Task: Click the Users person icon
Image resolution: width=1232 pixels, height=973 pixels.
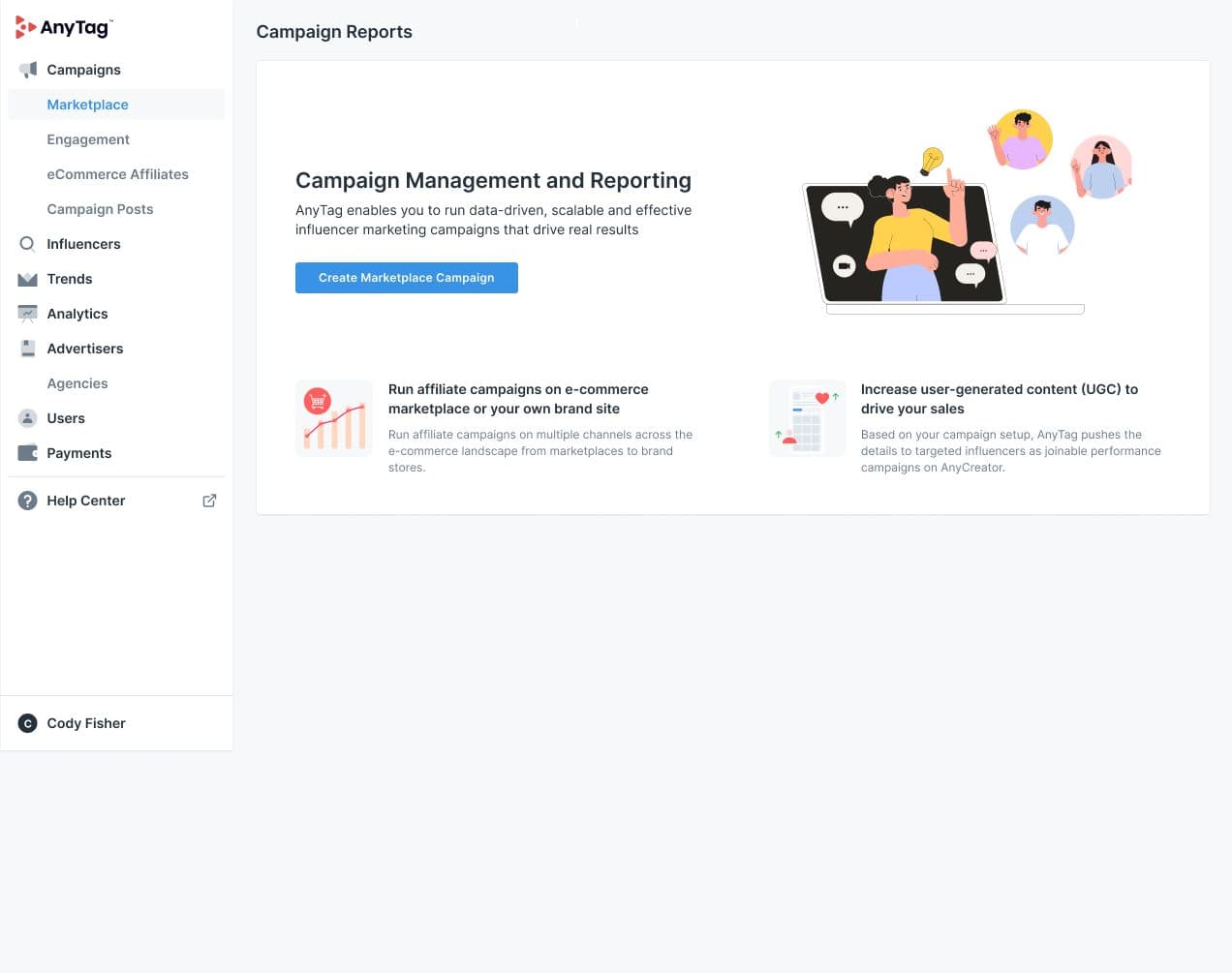Action: (27, 417)
